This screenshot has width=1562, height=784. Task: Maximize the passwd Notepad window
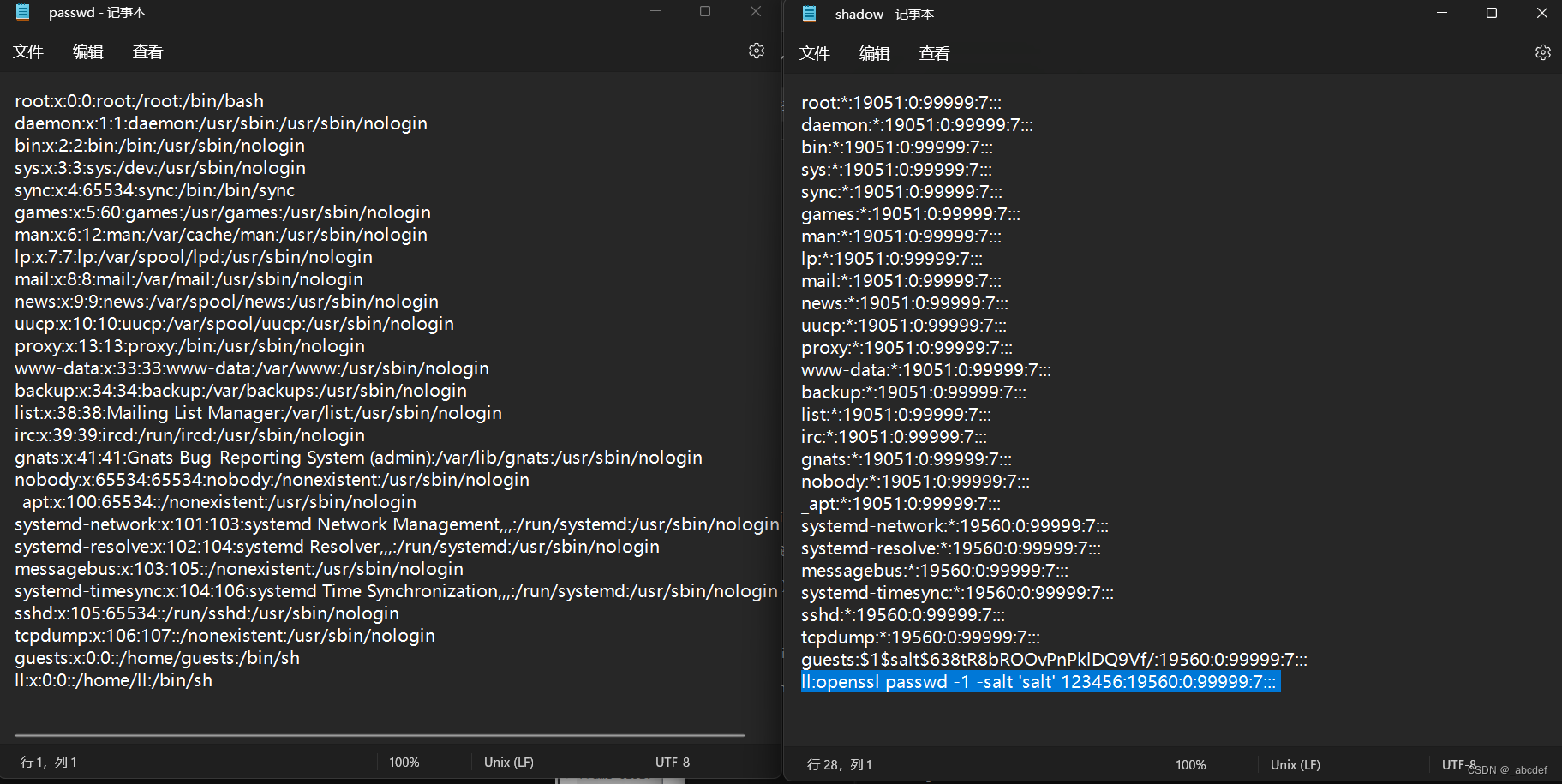(705, 11)
